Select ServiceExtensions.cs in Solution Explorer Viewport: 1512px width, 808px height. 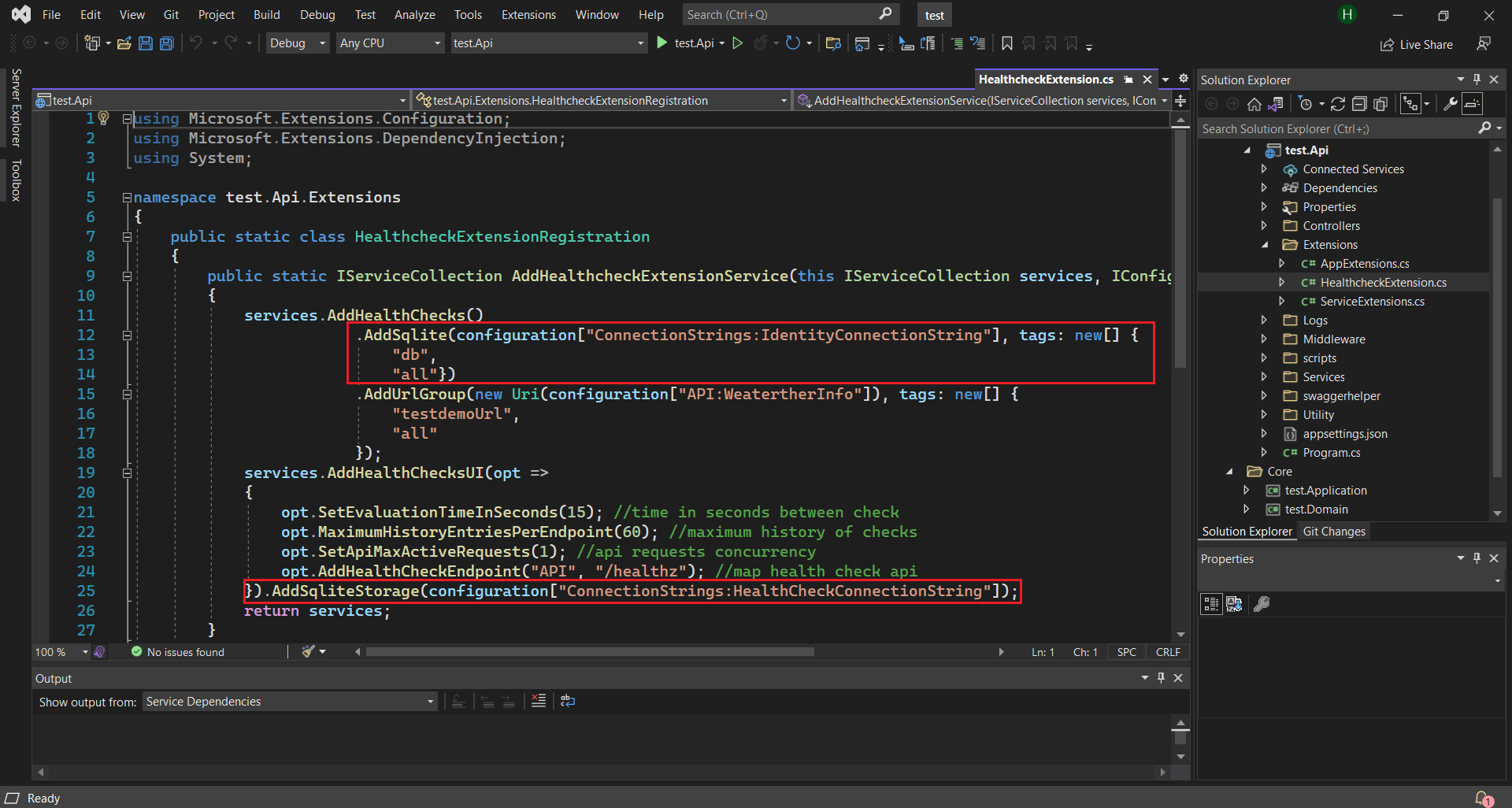coord(1372,302)
